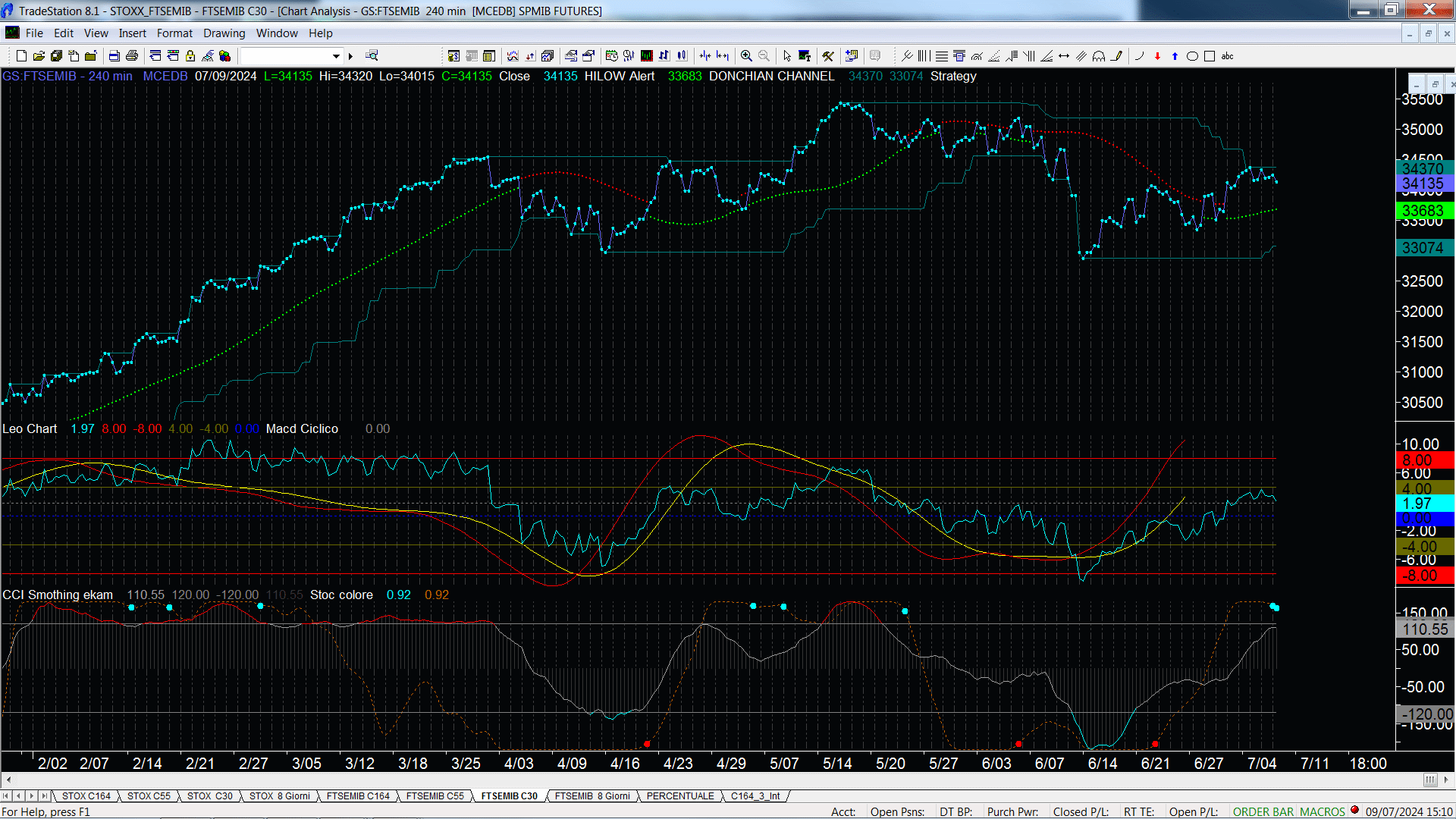Click the 7/04 date on time axis
Image resolution: width=1456 pixels, height=819 pixels.
pyautogui.click(x=1262, y=764)
